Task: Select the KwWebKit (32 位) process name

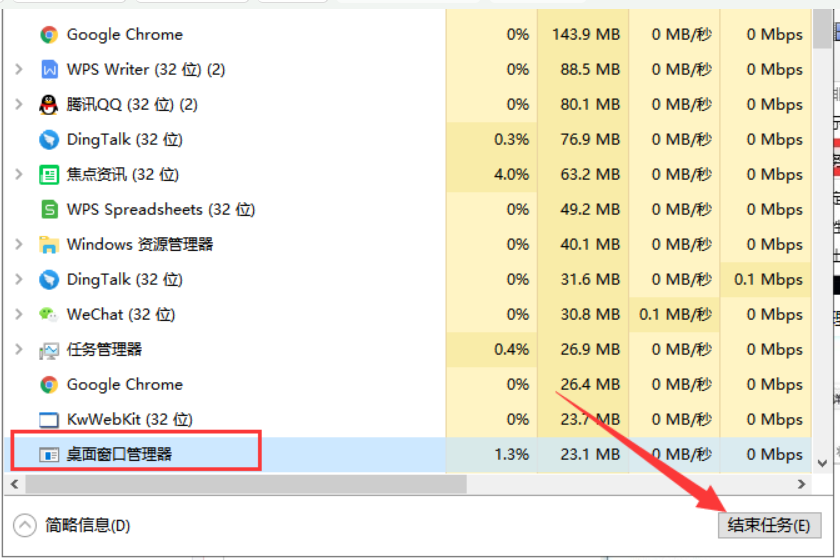Action: tap(130, 420)
